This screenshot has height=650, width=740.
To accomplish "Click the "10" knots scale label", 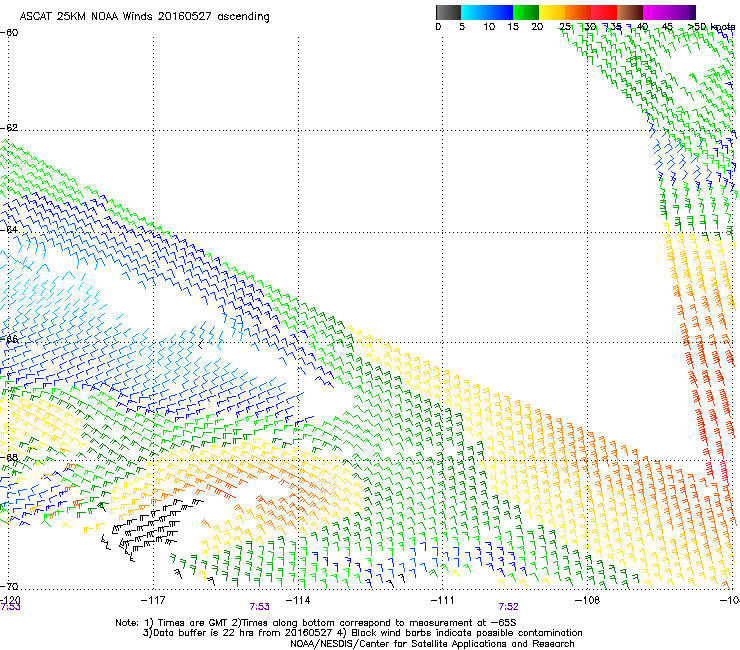I will point(489,27).
